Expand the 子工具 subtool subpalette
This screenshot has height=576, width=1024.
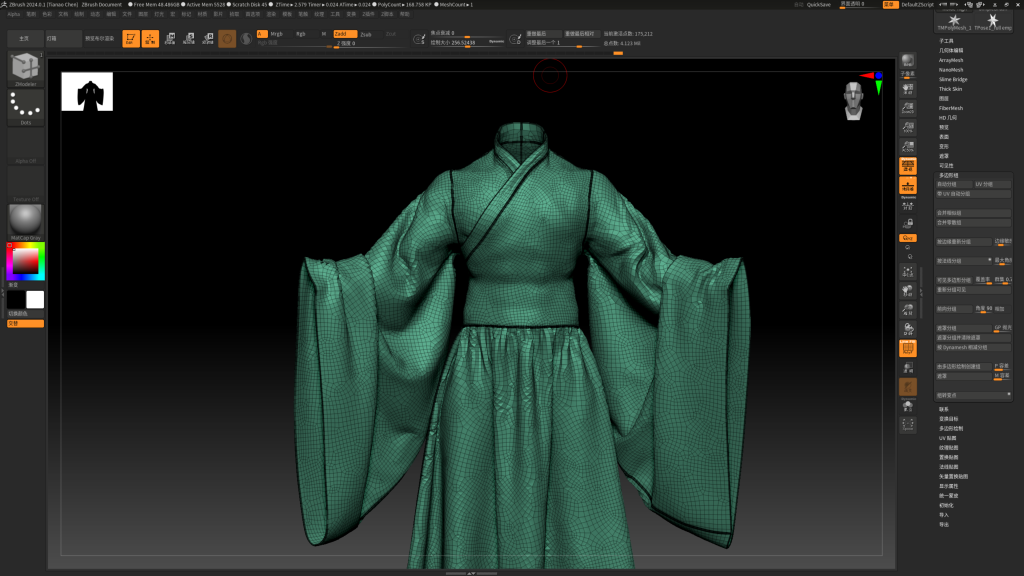click(946, 40)
